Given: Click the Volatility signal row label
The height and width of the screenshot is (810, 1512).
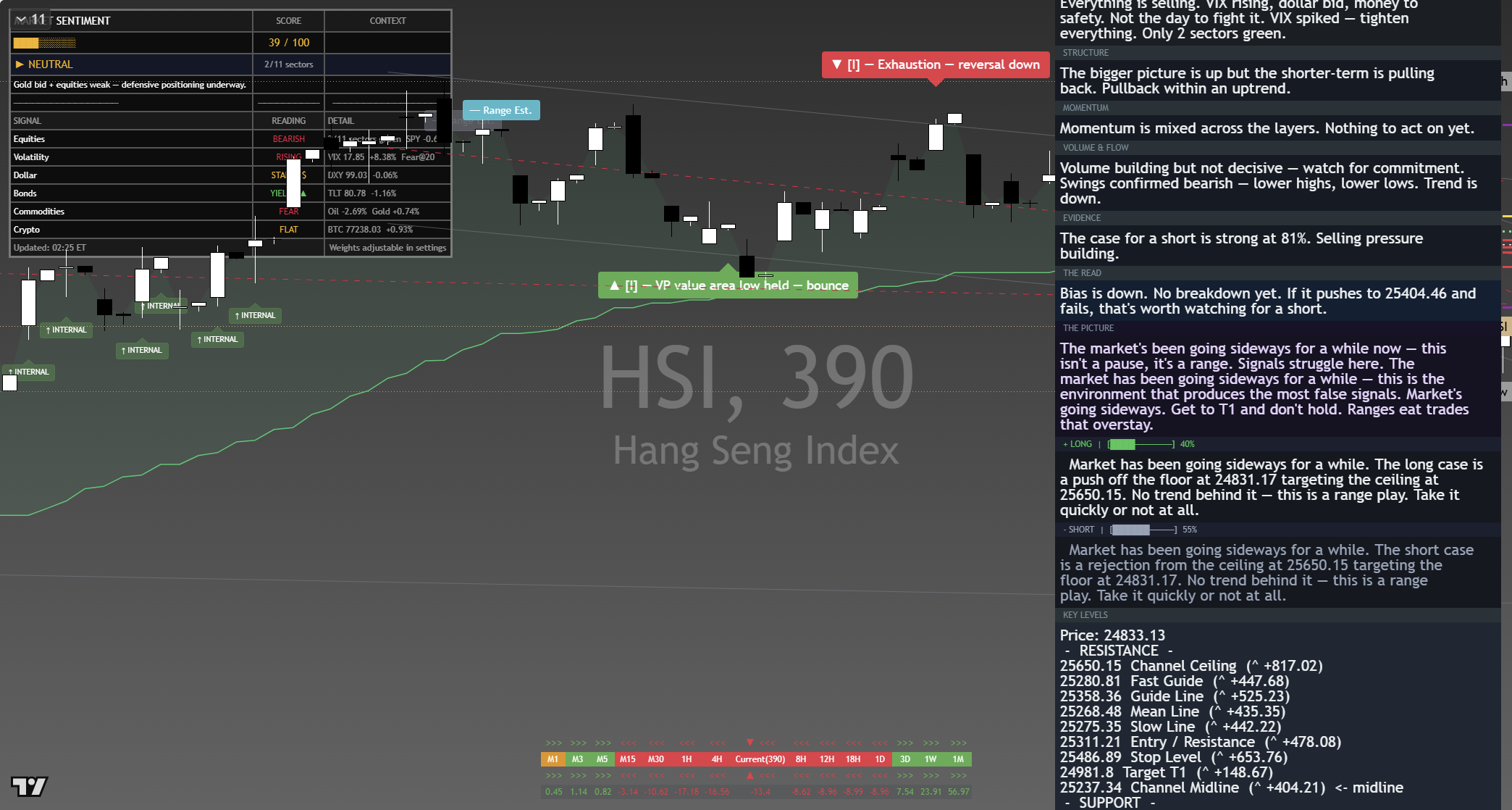Looking at the screenshot, I should pyautogui.click(x=31, y=157).
